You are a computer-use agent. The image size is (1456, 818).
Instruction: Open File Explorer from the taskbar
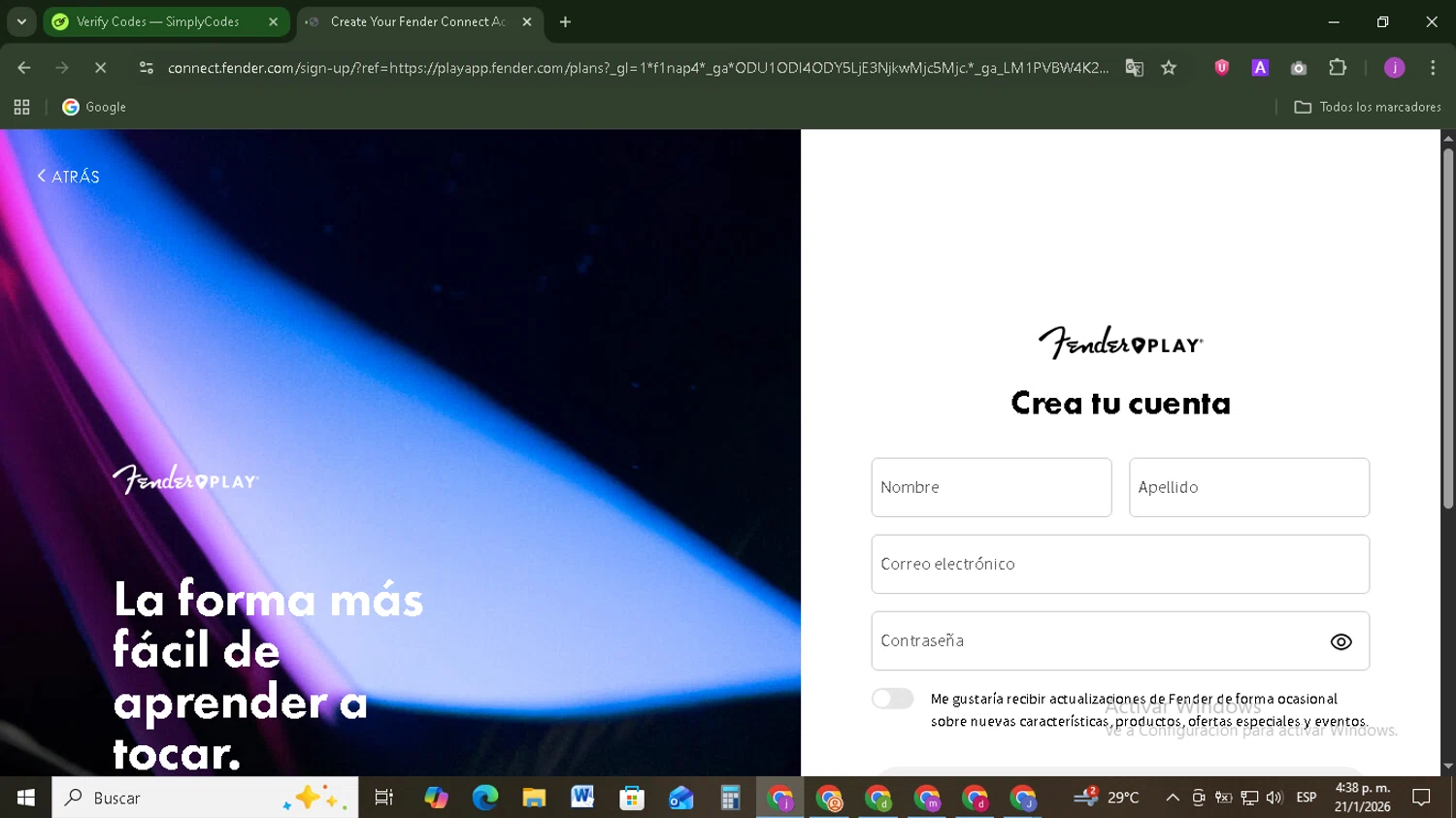[x=534, y=798]
